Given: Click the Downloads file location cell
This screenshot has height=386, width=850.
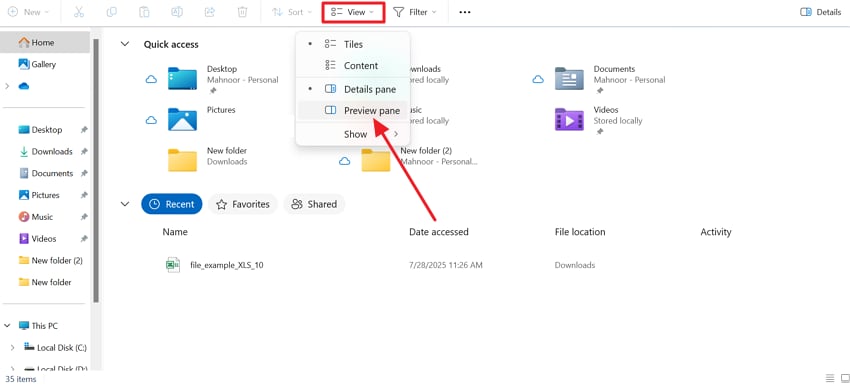Looking at the screenshot, I should pos(575,266).
